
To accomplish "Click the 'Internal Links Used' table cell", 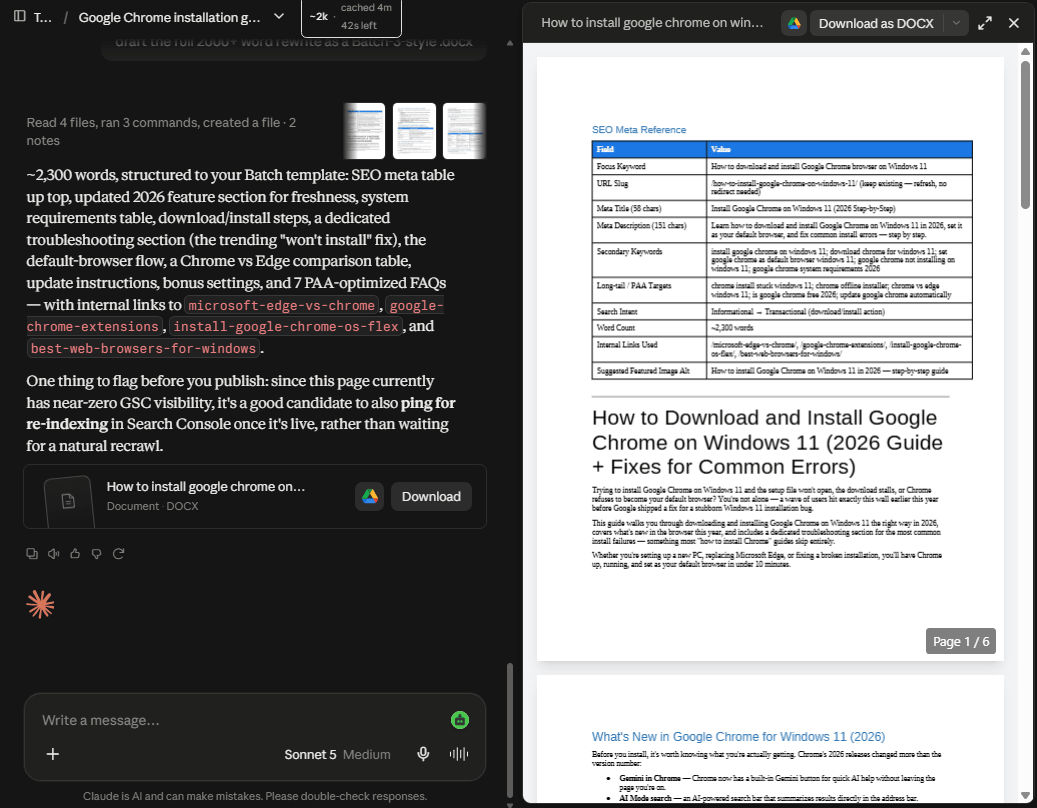I will tap(649, 349).
